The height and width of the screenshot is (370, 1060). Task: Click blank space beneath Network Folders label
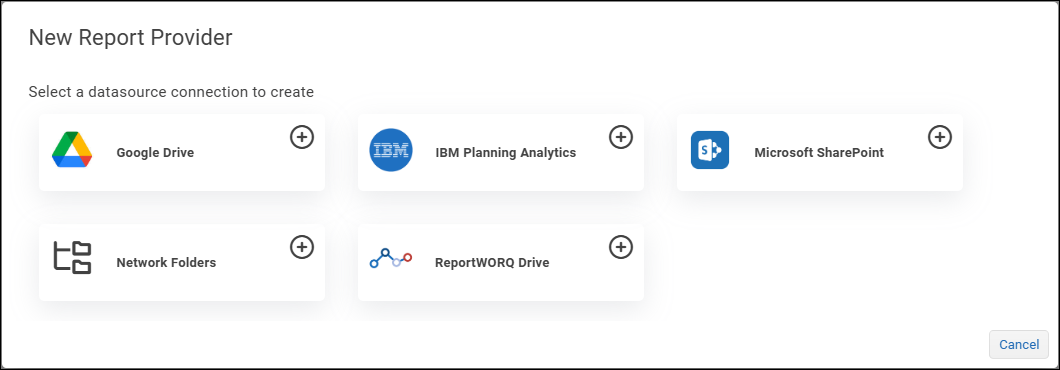point(166,287)
